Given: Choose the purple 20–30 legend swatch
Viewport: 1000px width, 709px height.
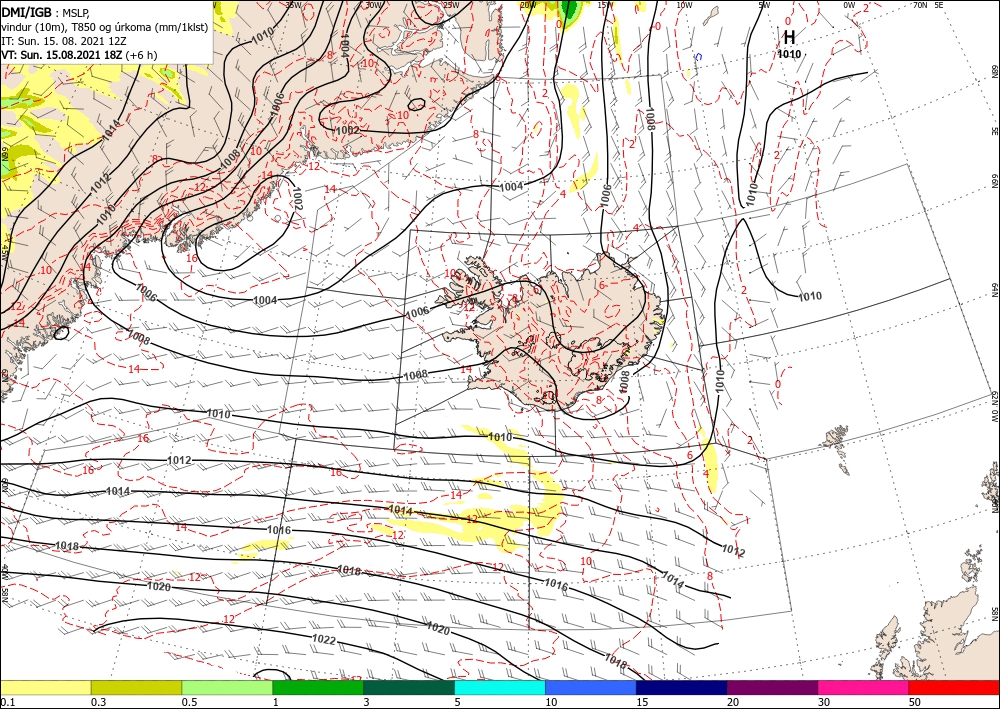Looking at the screenshot, I should [772, 687].
